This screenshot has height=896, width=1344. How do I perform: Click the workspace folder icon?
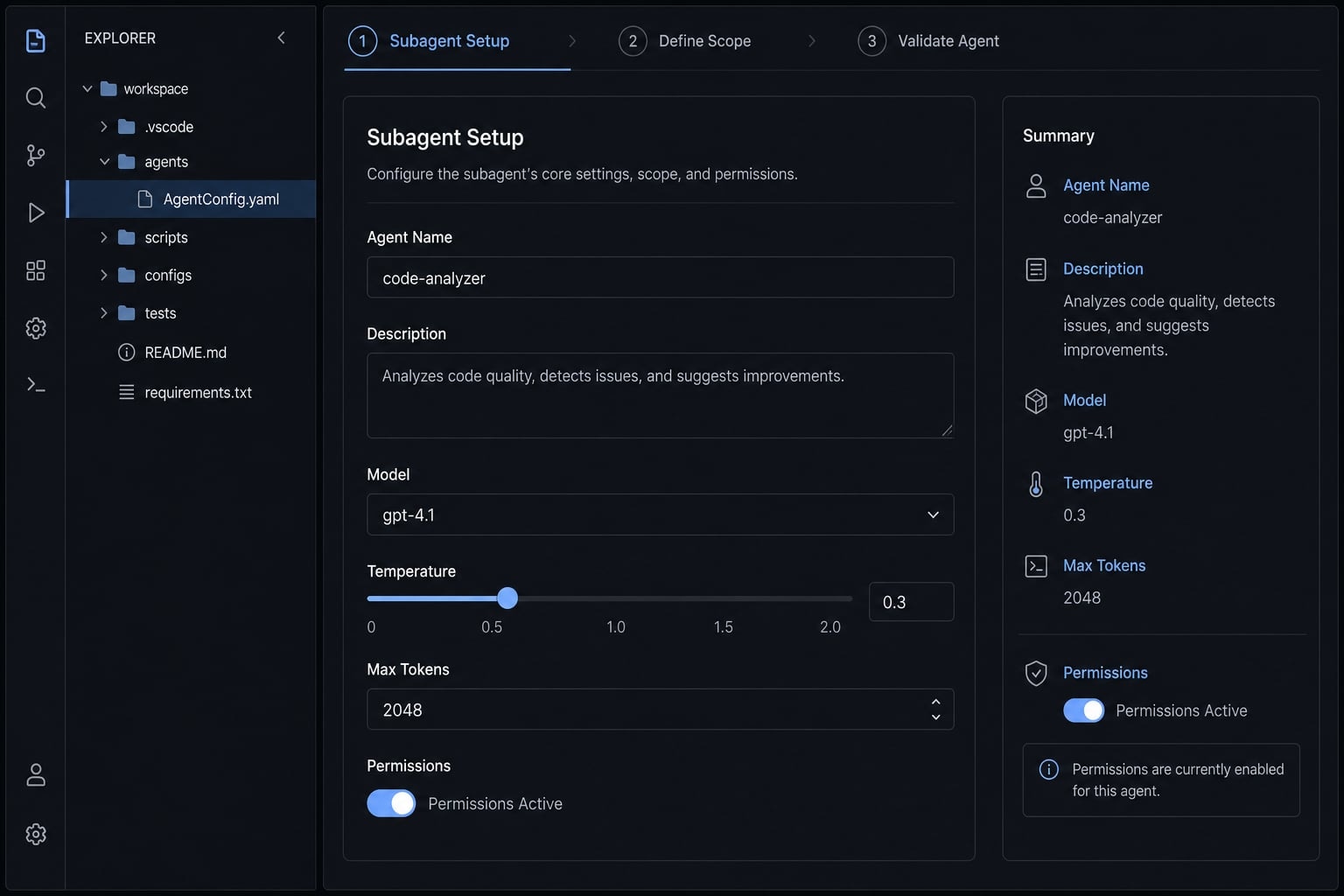click(x=108, y=88)
